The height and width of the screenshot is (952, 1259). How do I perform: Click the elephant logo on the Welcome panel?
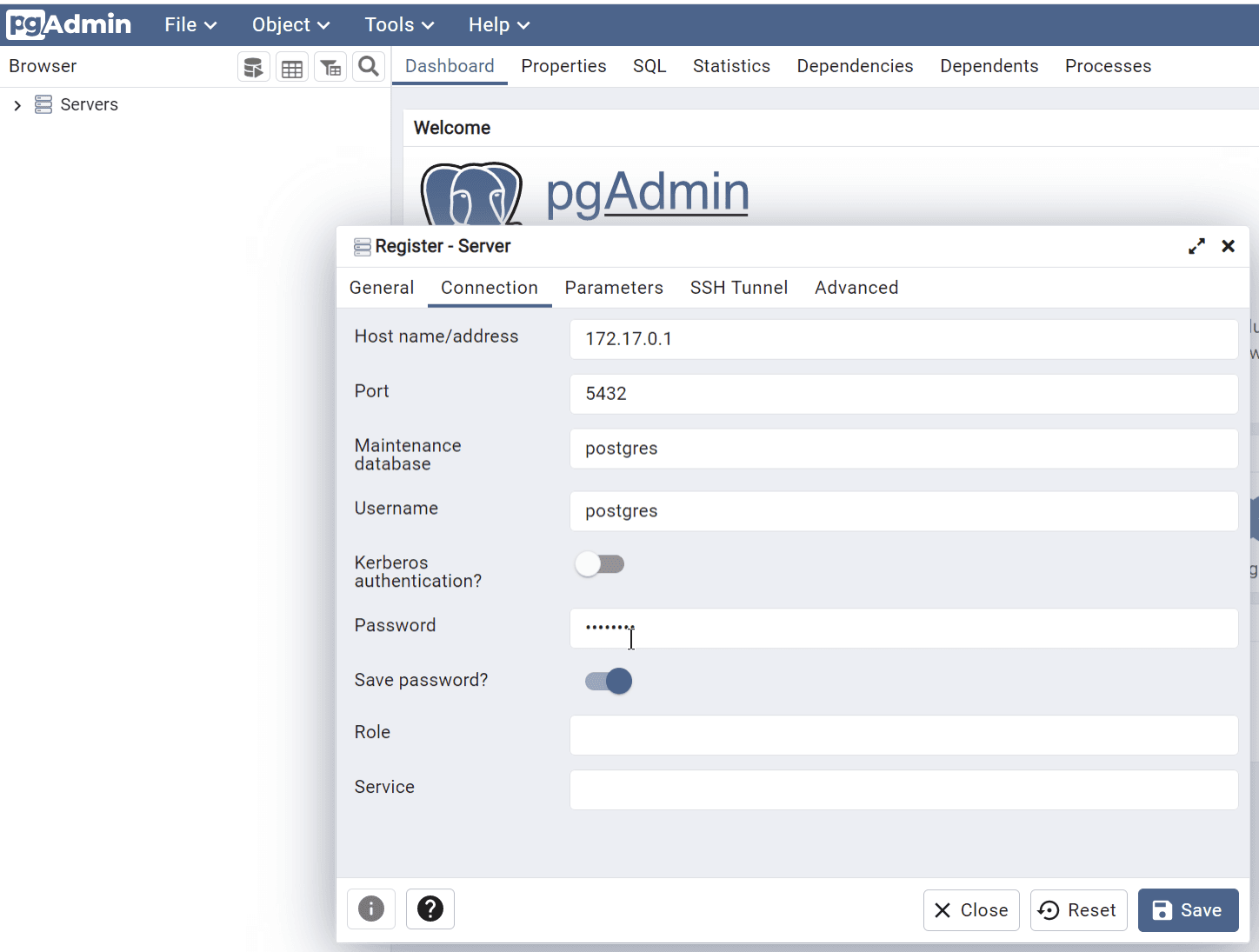point(471,193)
